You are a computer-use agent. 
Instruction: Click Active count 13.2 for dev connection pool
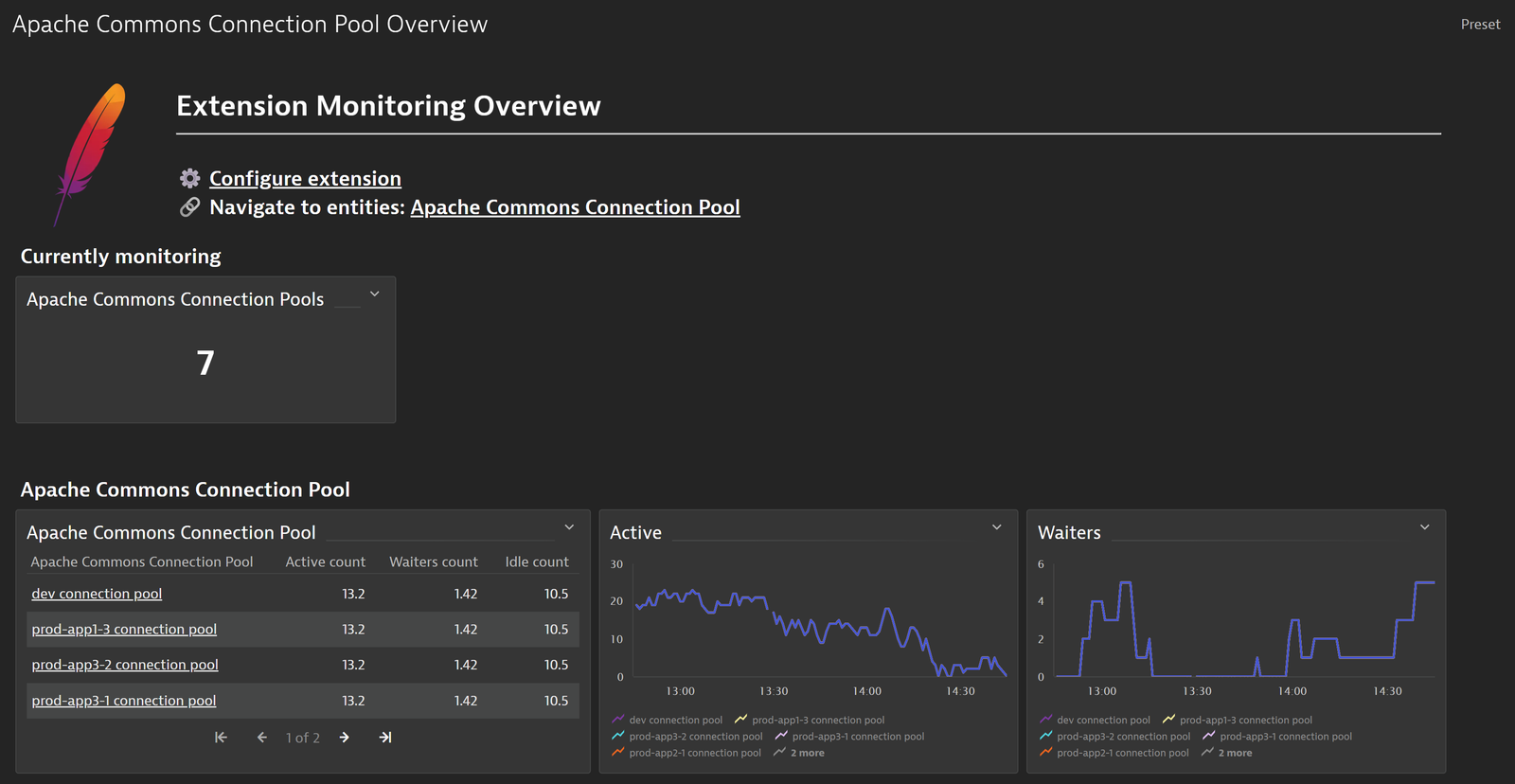coord(353,594)
